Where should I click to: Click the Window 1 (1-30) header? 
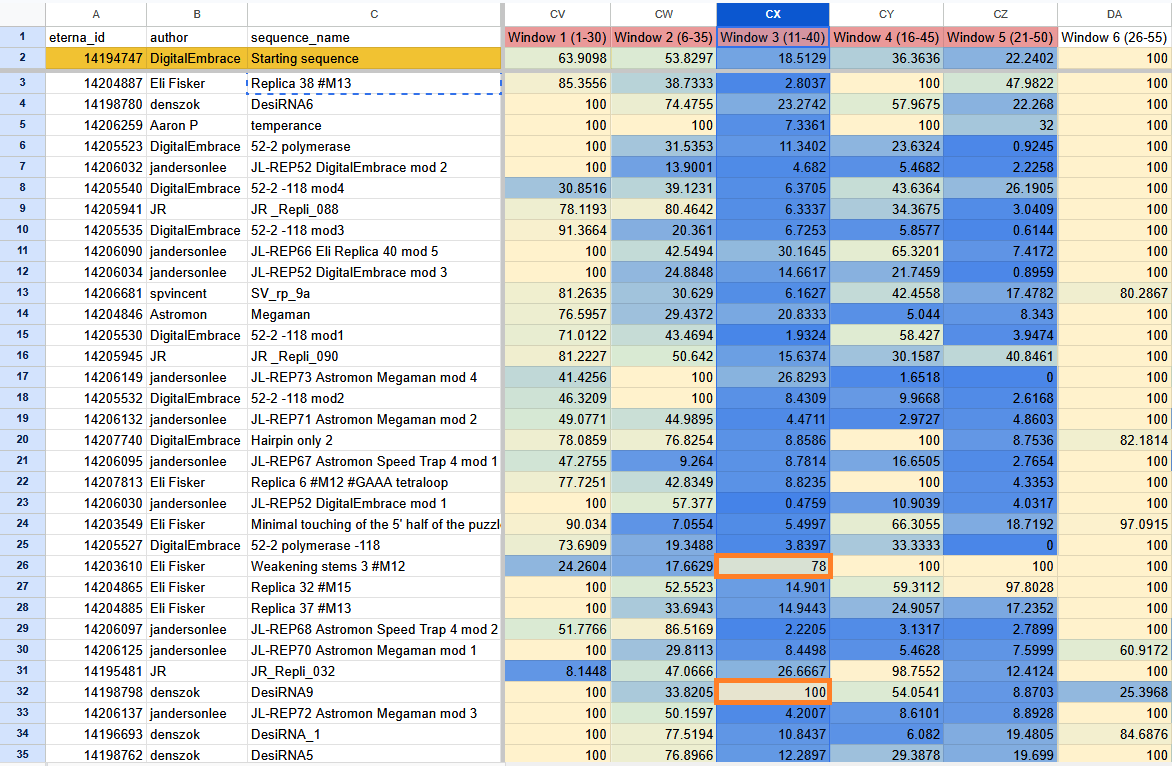[558, 37]
